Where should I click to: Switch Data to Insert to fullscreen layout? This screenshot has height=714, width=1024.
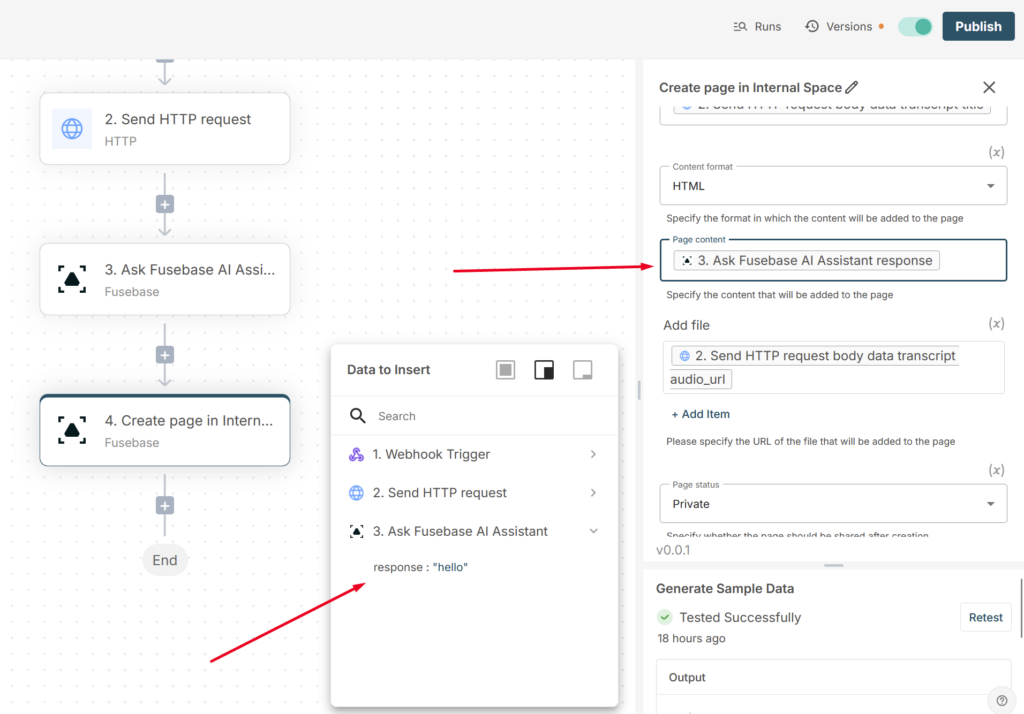click(x=505, y=370)
